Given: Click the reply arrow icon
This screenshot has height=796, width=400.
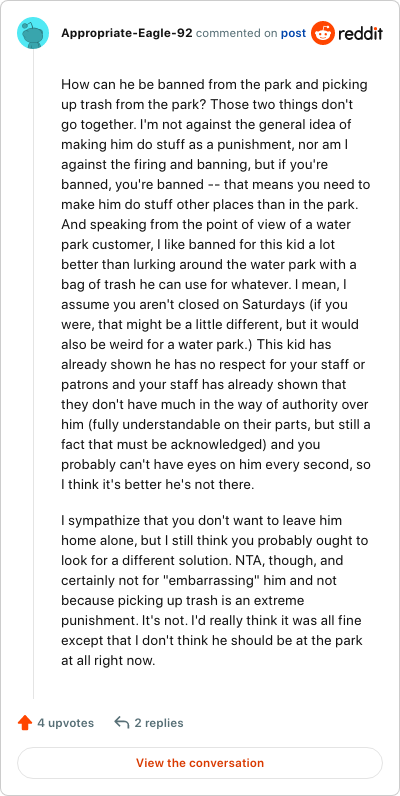Looking at the screenshot, I should tap(122, 723).
